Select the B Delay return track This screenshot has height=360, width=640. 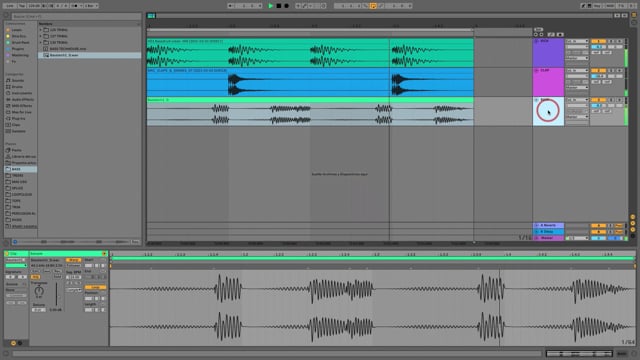(x=548, y=231)
